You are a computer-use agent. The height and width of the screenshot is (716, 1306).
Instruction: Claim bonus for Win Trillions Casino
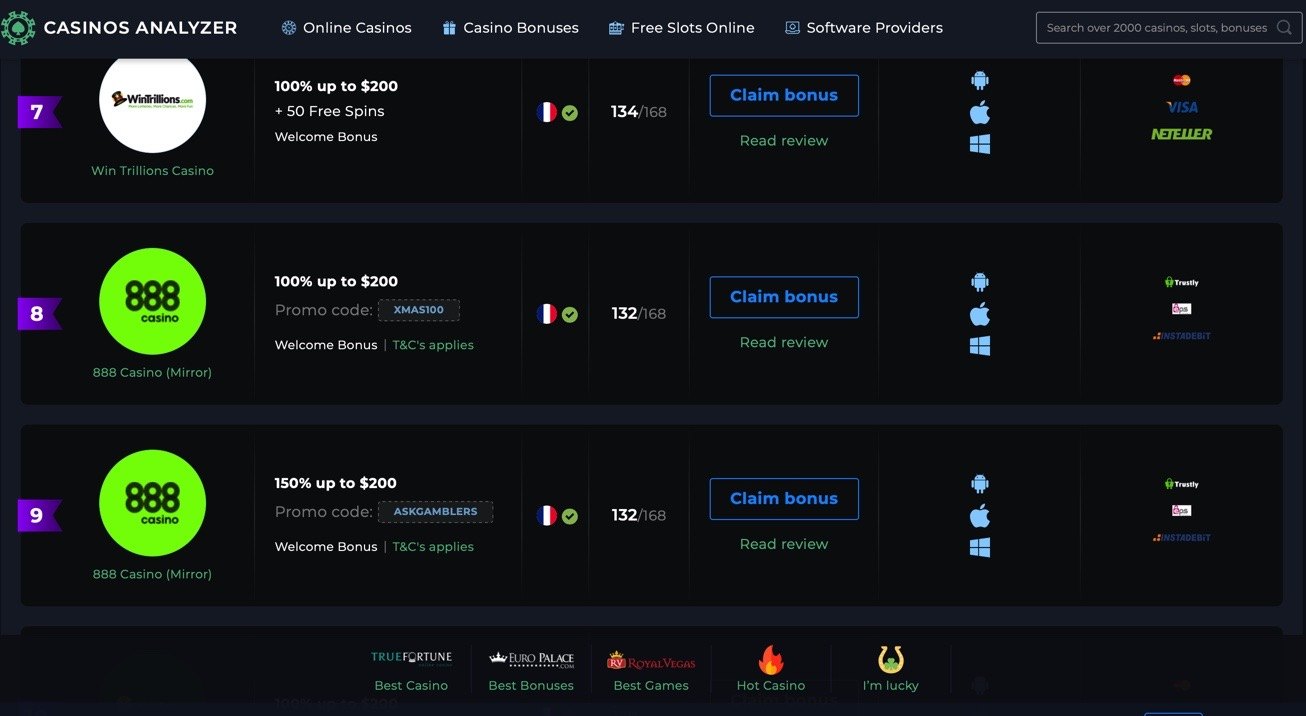pyautogui.click(x=784, y=95)
